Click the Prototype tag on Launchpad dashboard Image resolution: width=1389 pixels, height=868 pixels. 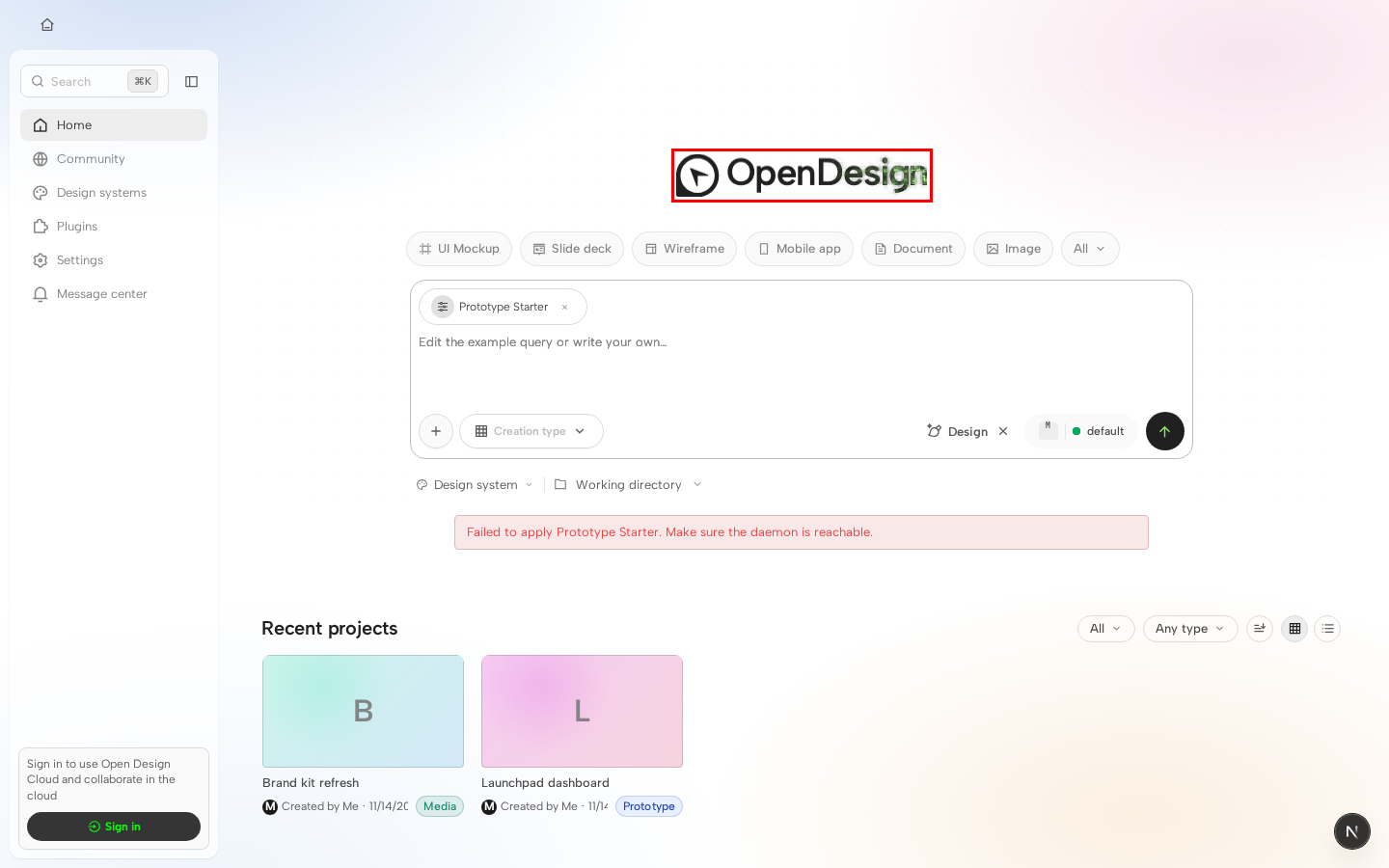click(649, 806)
